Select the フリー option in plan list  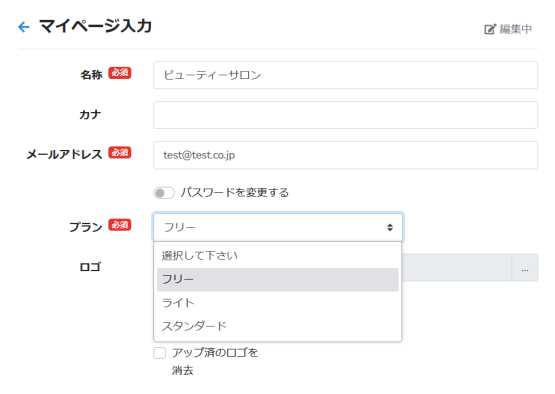(278, 279)
